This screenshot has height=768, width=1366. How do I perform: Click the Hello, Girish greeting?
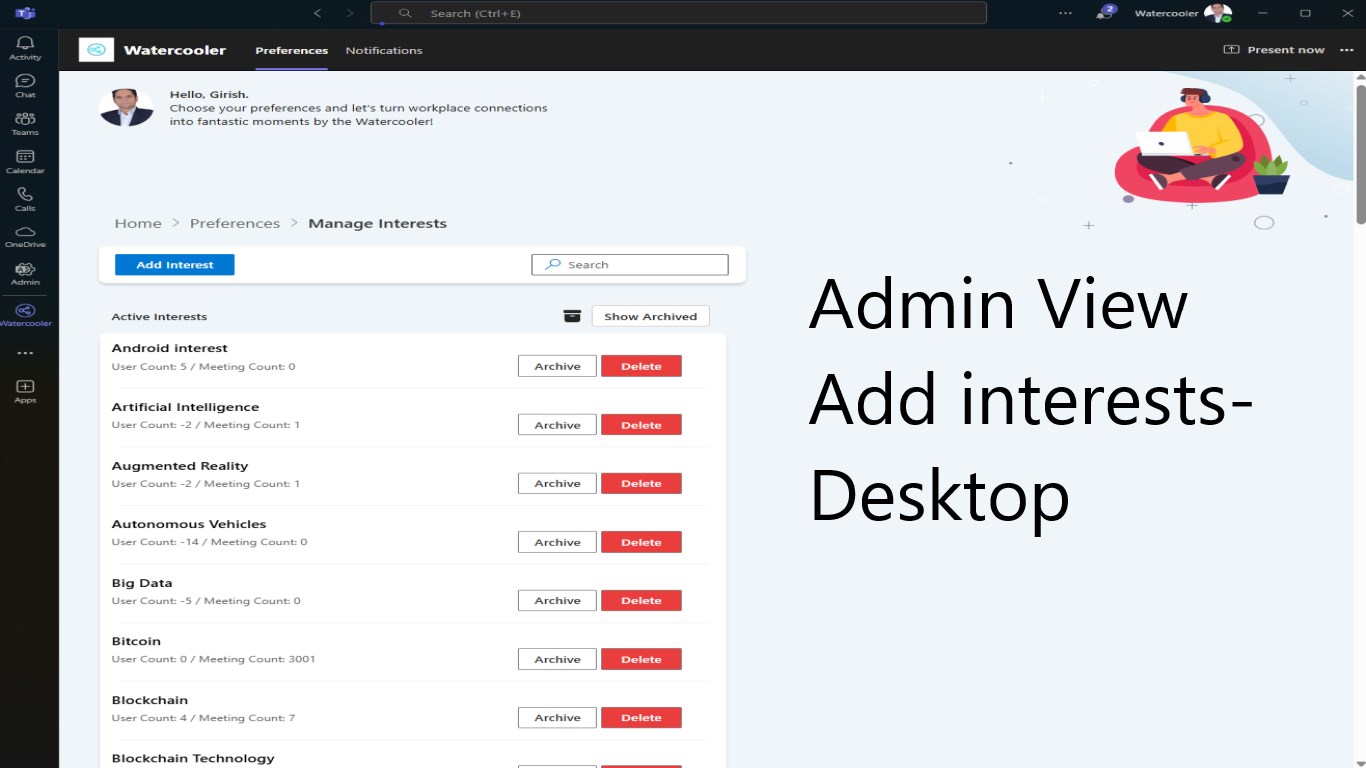tap(209, 95)
